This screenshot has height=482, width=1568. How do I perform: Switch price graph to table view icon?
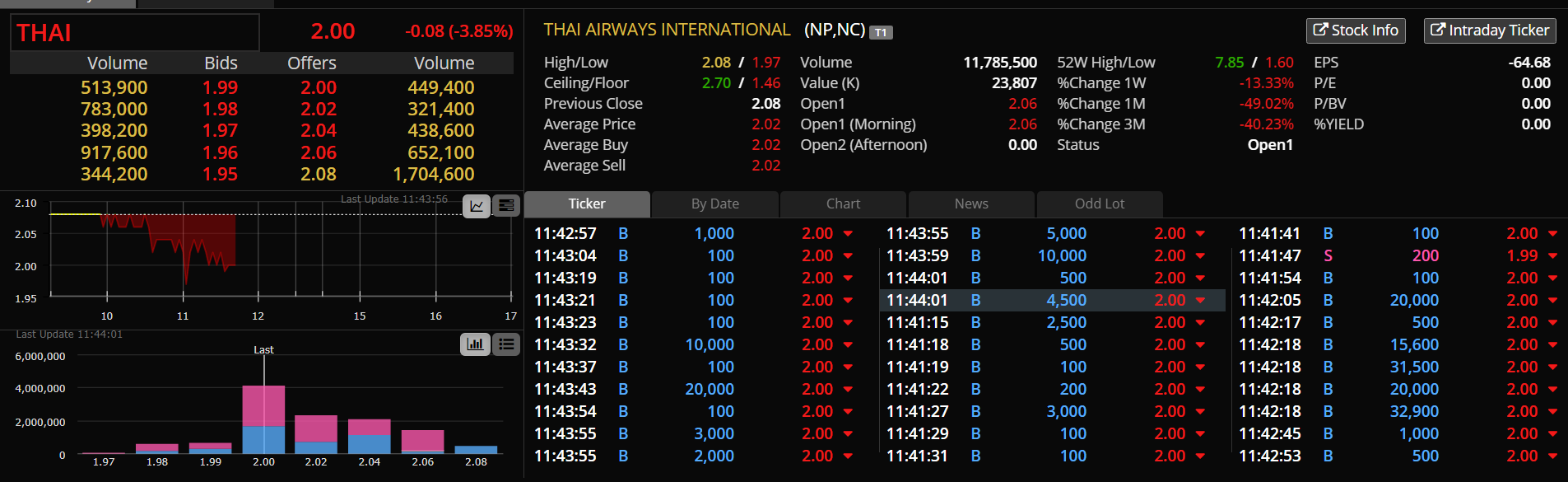(506, 205)
